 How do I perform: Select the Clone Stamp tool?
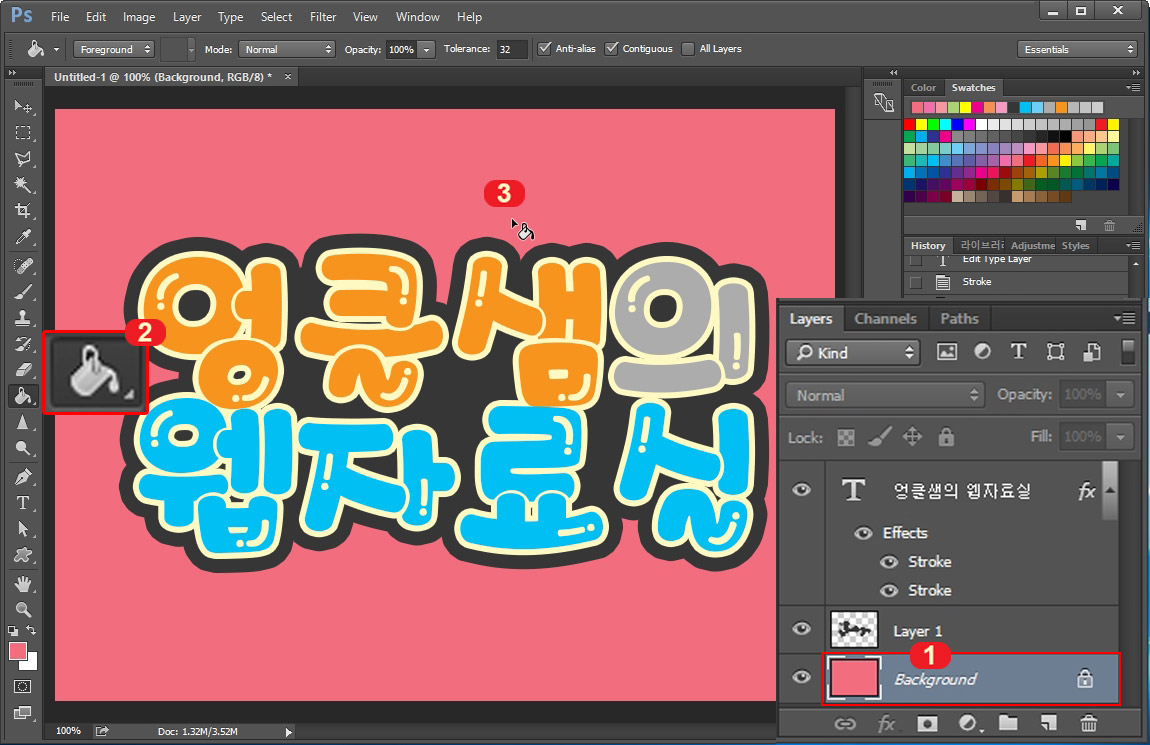[x=23, y=318]
